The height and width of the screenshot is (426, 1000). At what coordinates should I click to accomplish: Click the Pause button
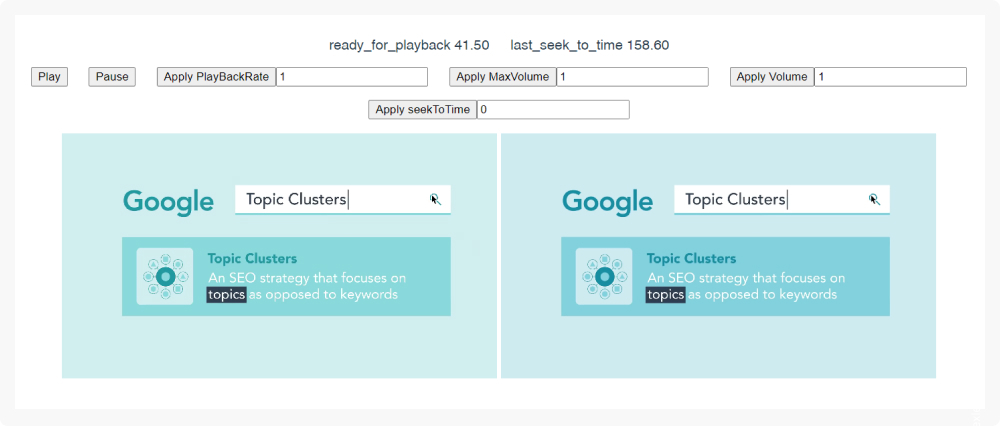tap(112, 77)
